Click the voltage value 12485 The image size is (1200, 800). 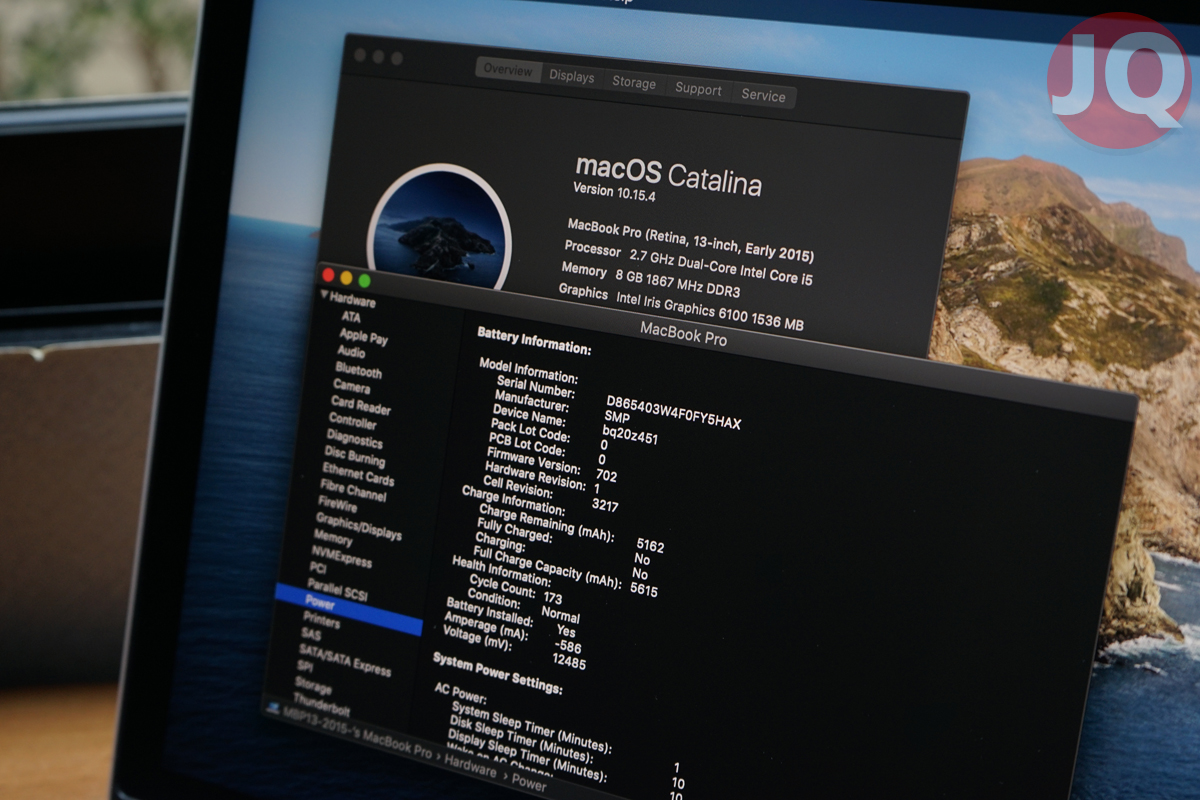569,661
